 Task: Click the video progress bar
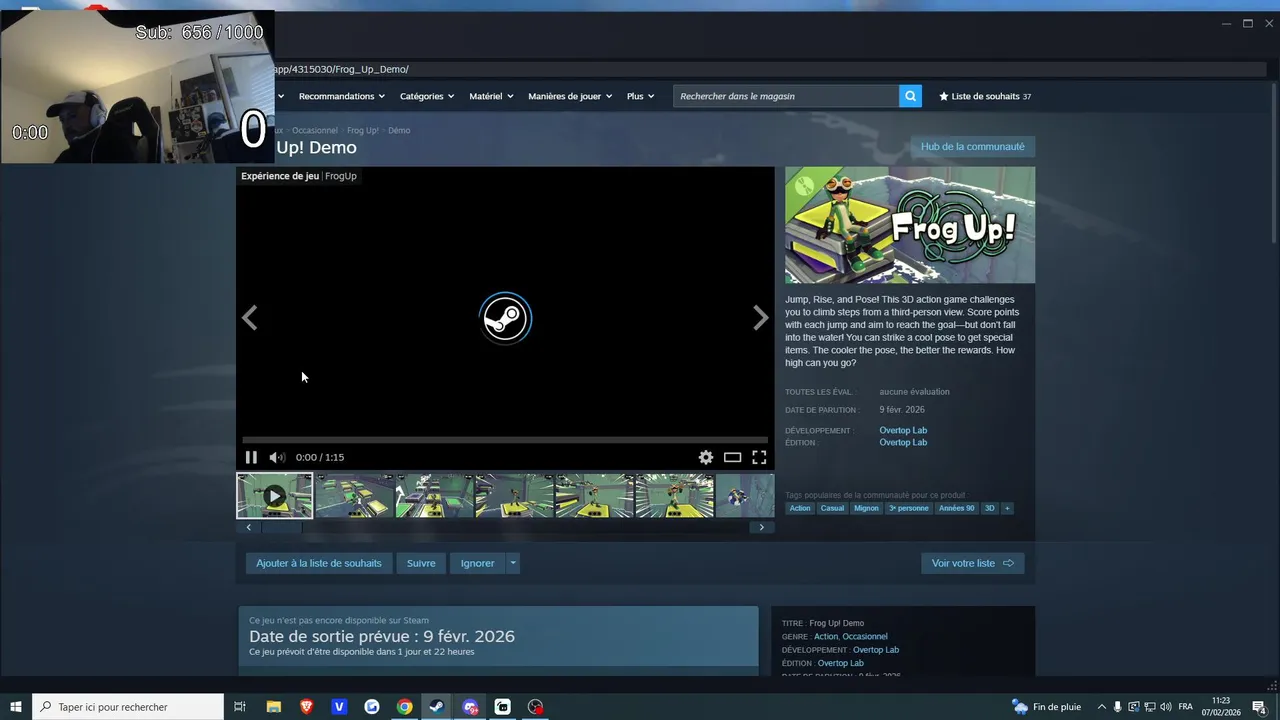(x=505, y=440)
